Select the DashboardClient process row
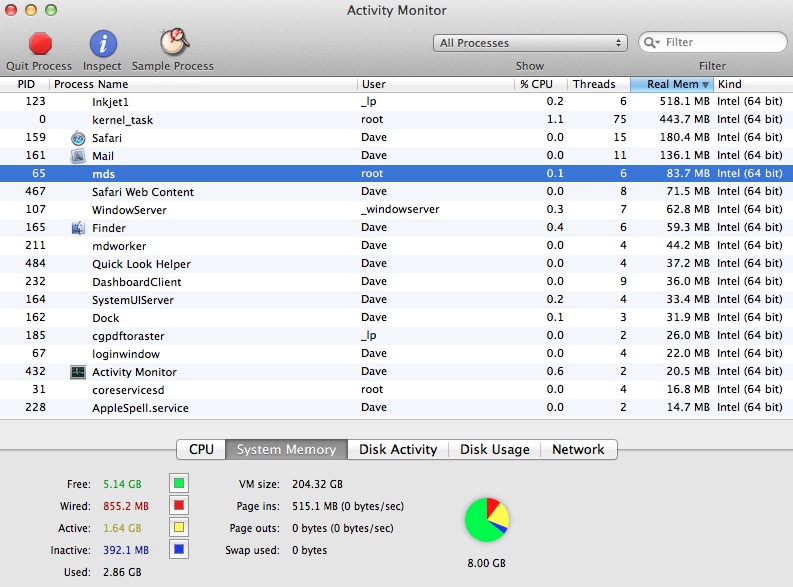 pos(396,282)
